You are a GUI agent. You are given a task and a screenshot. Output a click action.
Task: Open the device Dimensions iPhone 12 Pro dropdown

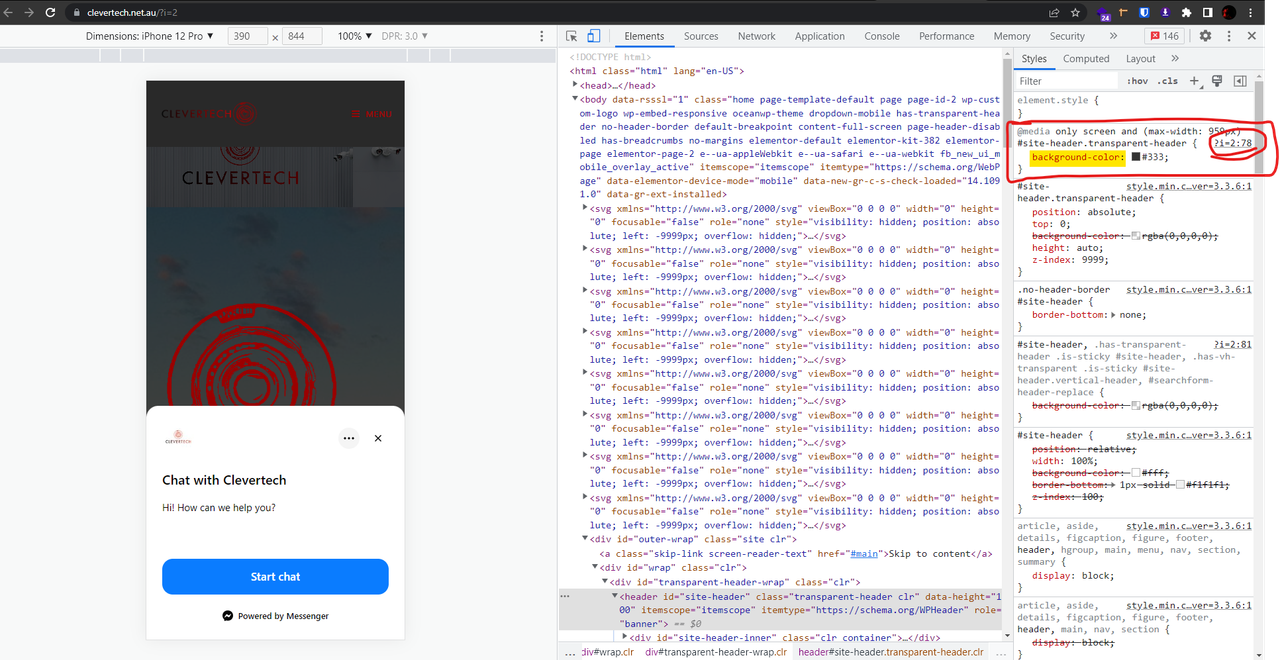click(x=149, y=36)
